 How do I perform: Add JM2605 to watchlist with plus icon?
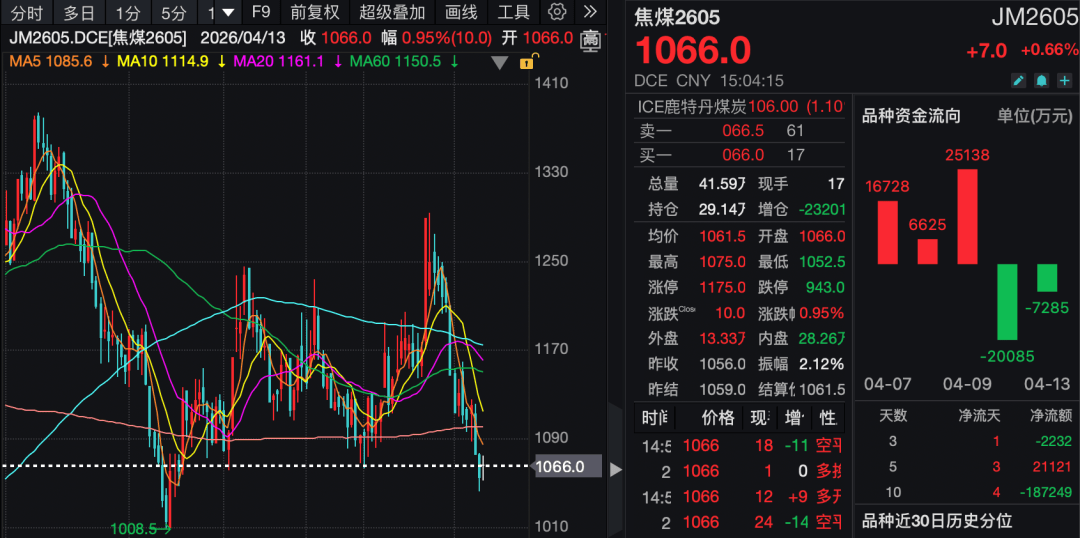click(1065, 81)
